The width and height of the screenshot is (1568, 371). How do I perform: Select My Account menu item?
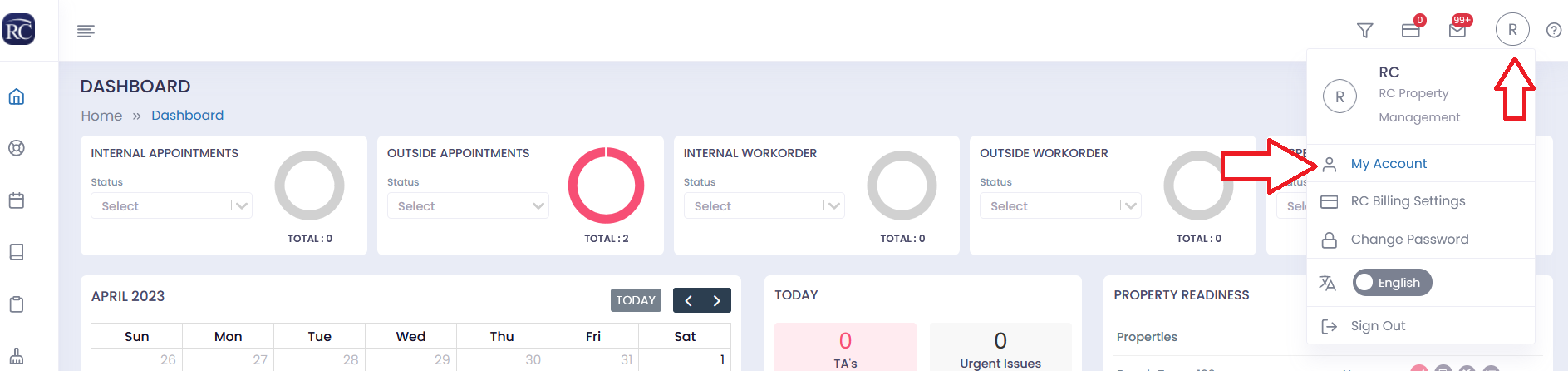[1421, 164]
